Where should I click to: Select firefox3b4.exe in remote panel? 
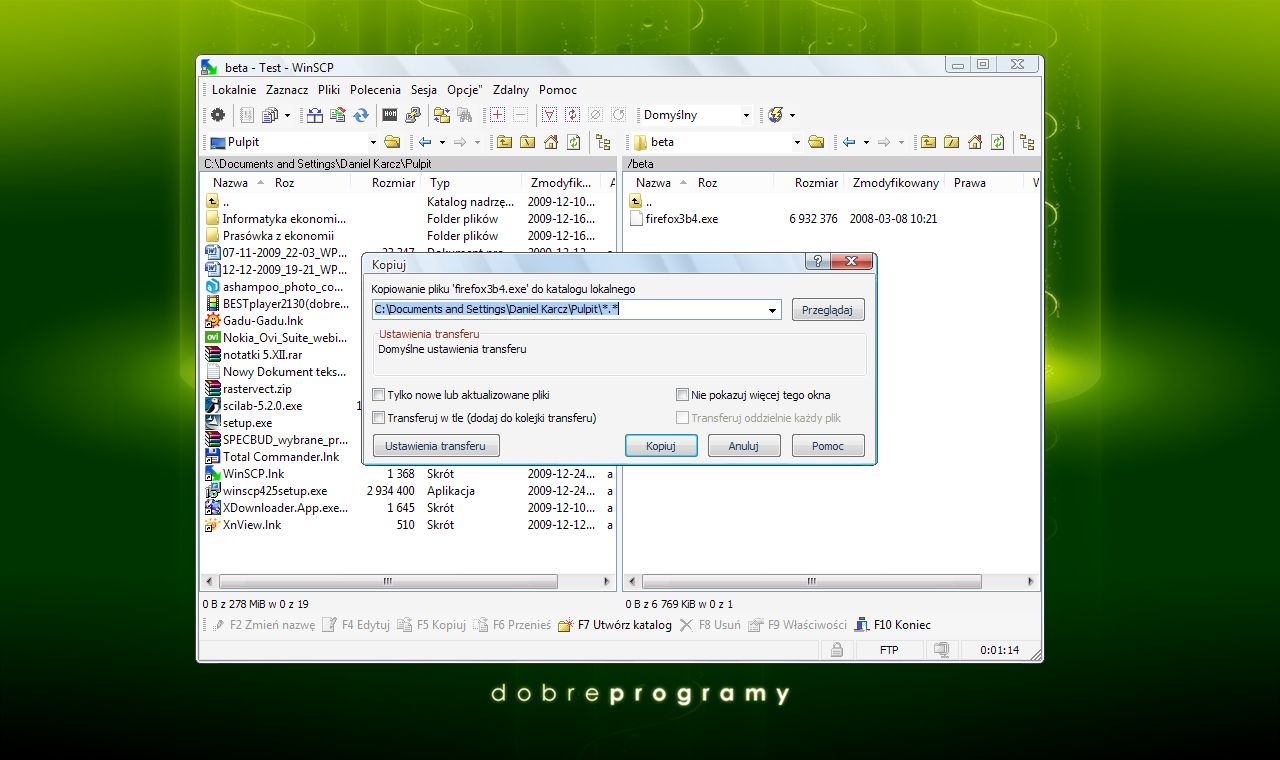(x=682, y=218)
